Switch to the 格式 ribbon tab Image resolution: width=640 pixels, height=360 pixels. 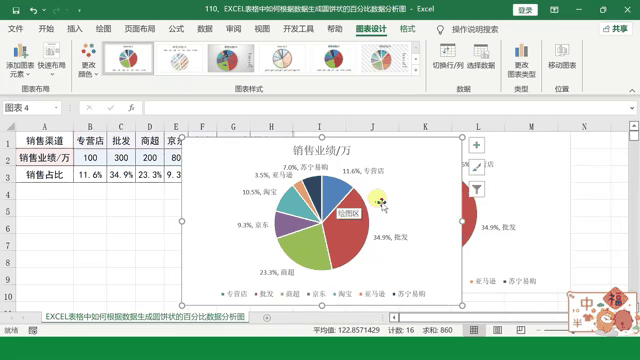pyautogui.click(x=407, y=29)
